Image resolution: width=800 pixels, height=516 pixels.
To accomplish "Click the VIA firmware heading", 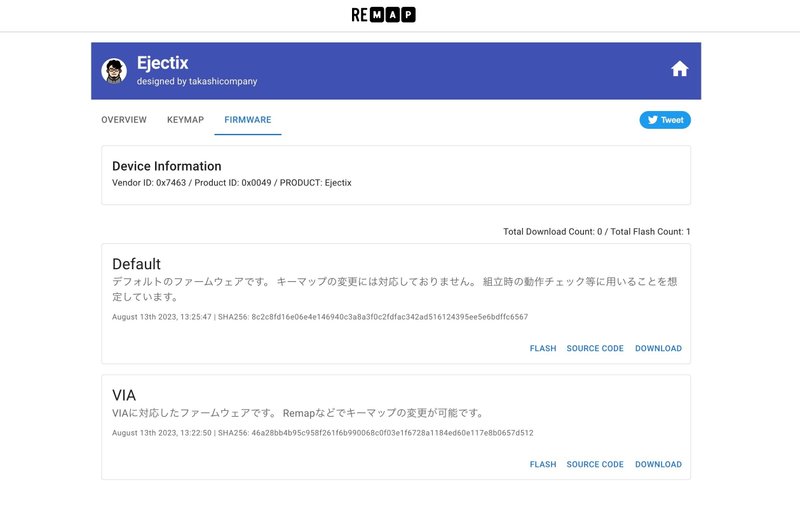I will 124,395.
